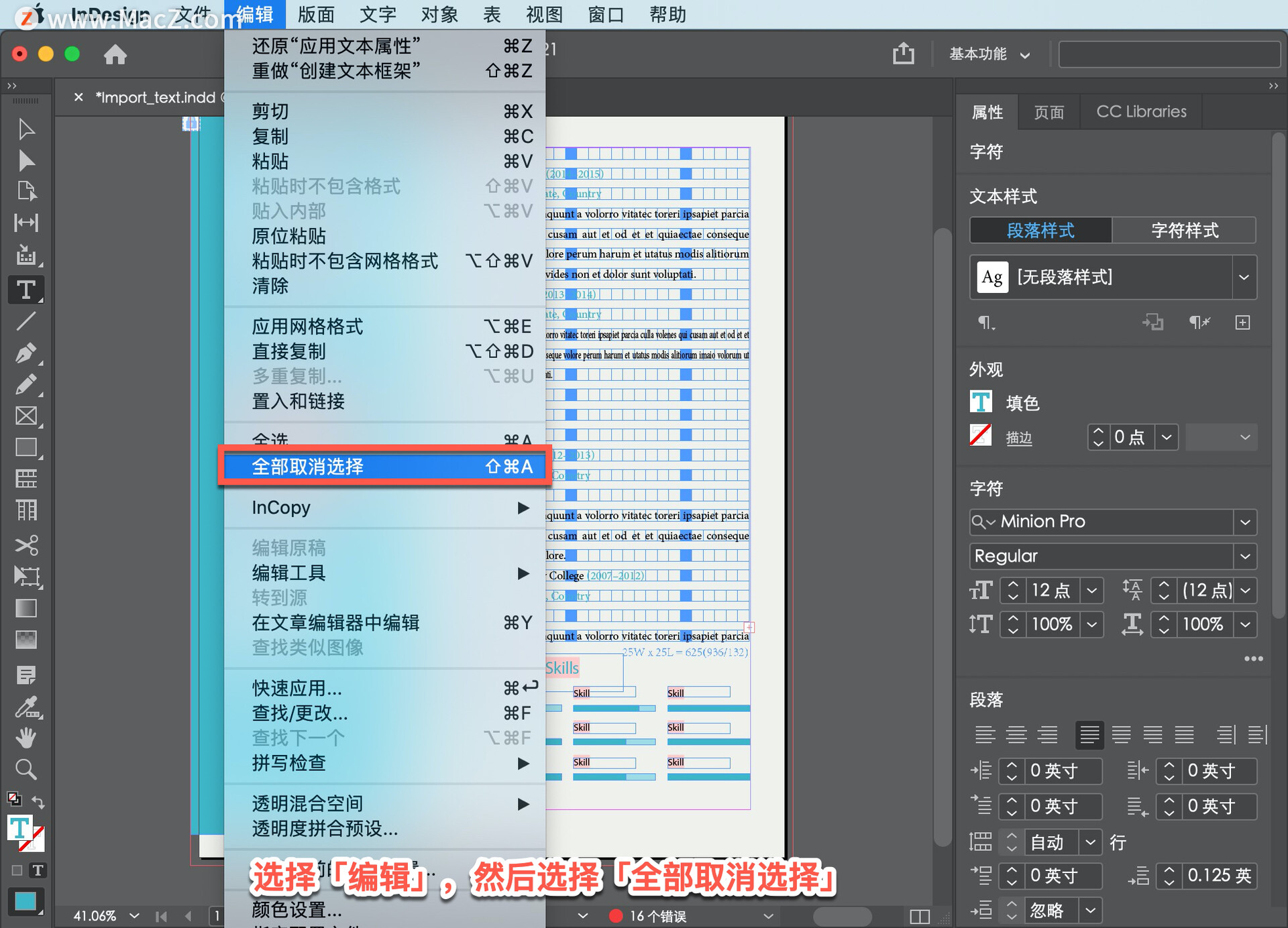
Task: Click the Share document icon
Action: [903, 54]
